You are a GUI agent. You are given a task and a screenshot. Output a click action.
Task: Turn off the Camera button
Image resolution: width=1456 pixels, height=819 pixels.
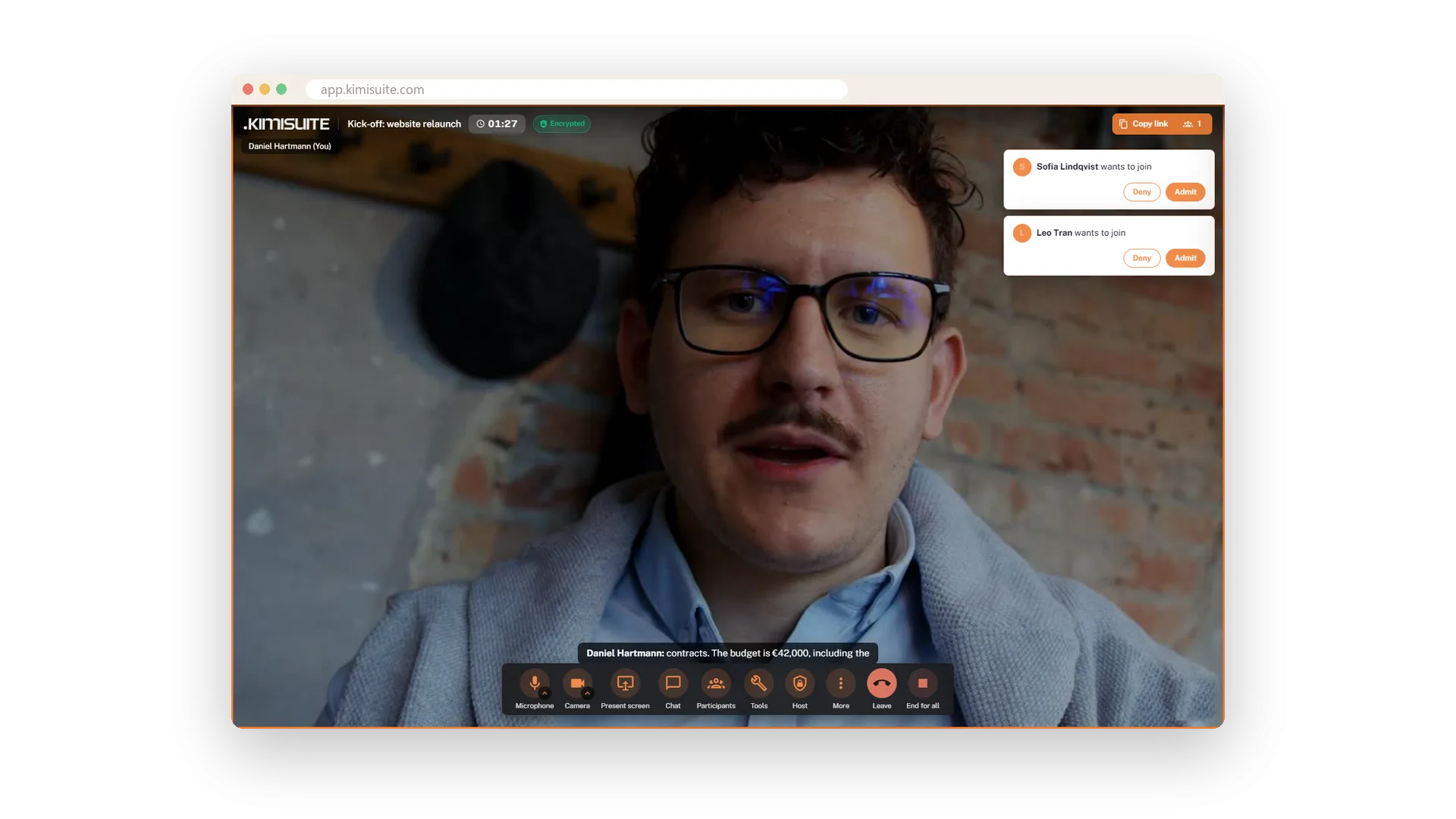pyautogui.click(x=577, y=682)
